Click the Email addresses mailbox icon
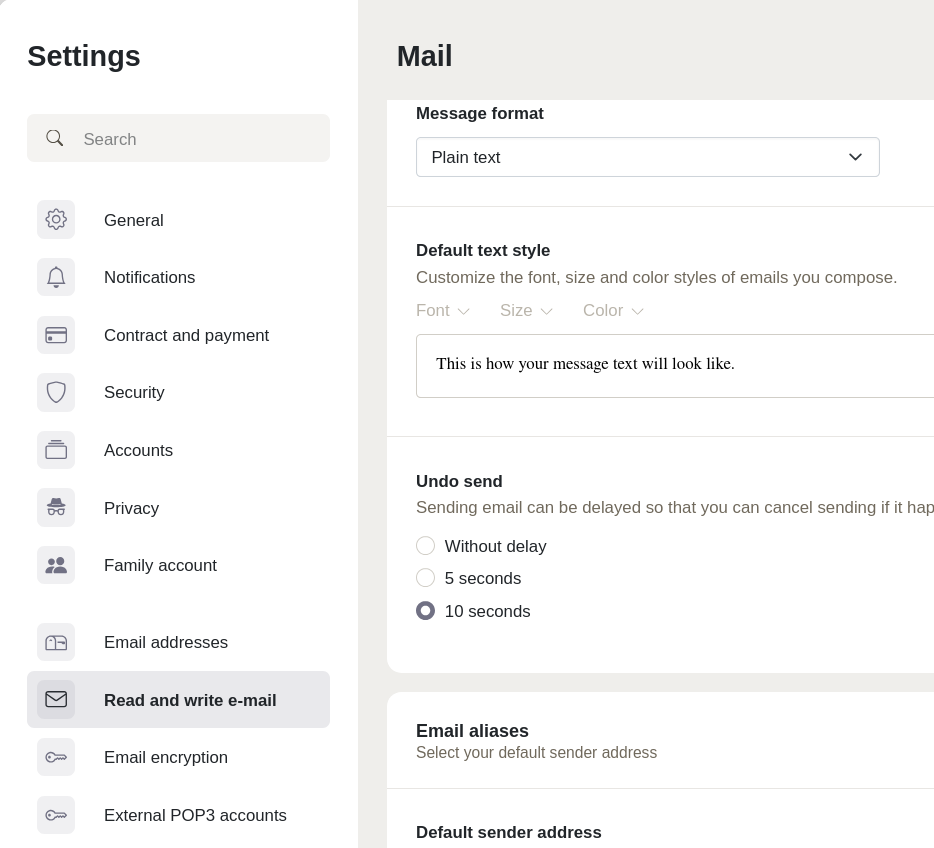 56,642
